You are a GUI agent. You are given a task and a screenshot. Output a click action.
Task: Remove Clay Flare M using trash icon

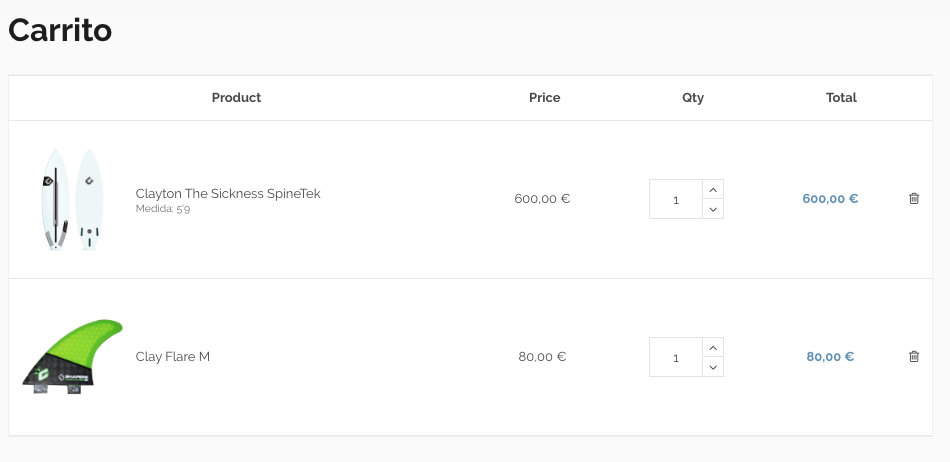914,356
